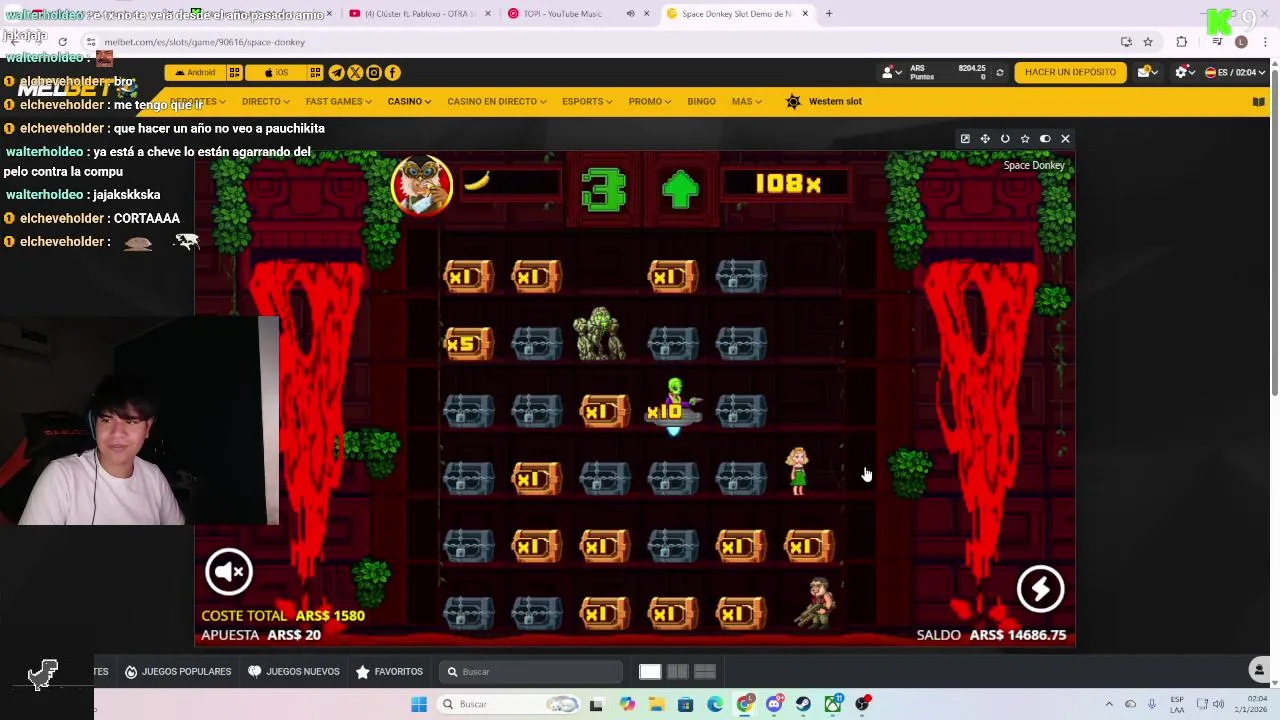Bookmark this page with the star icon

coord(1148,42)
